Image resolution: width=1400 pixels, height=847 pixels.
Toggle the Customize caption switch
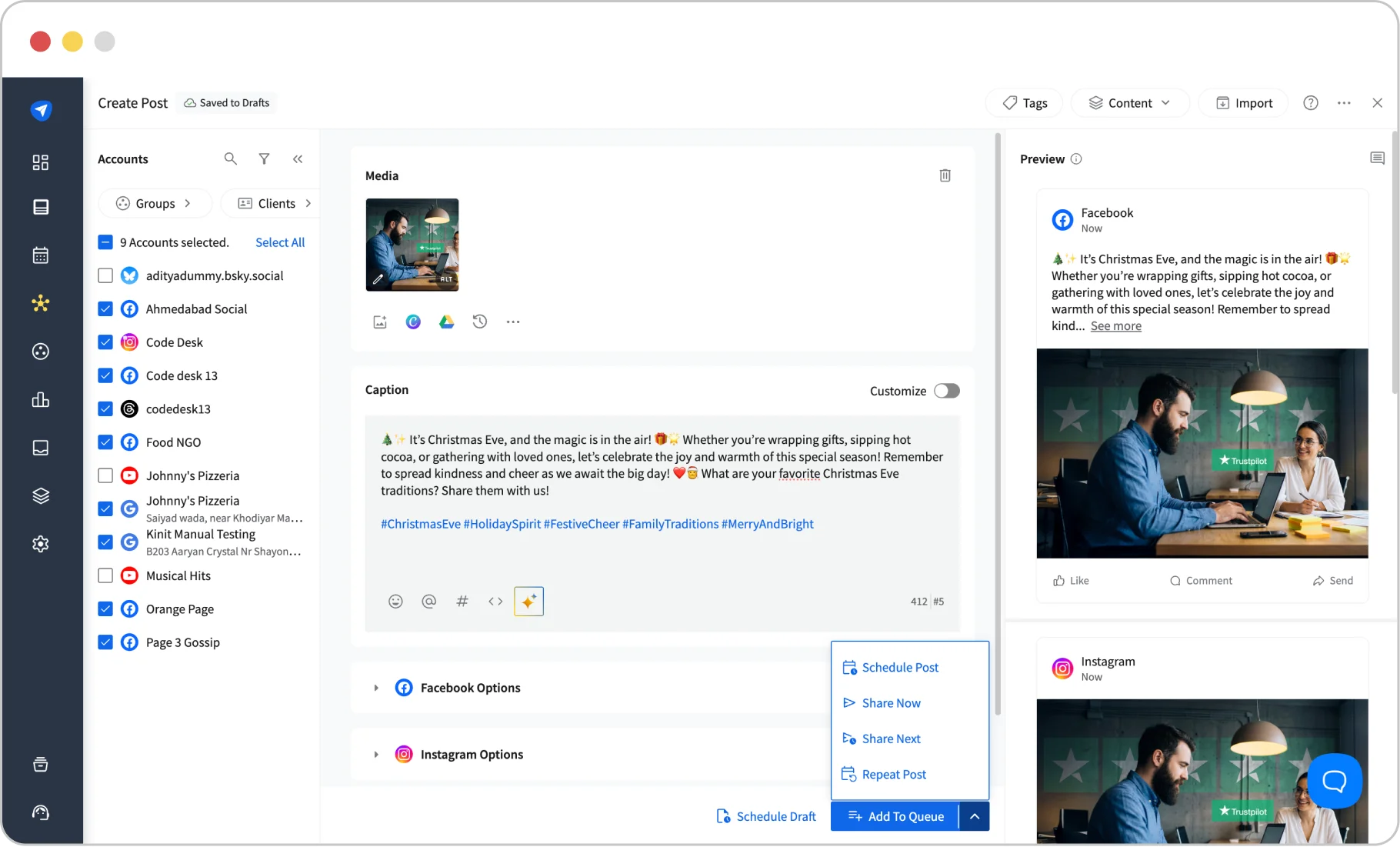click(x=946, y=391)
